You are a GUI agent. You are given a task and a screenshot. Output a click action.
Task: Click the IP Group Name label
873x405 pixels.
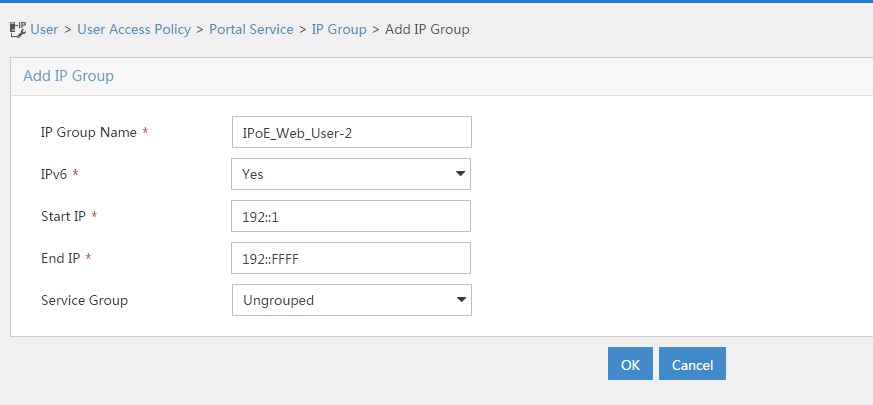click(x=89, y=133)
